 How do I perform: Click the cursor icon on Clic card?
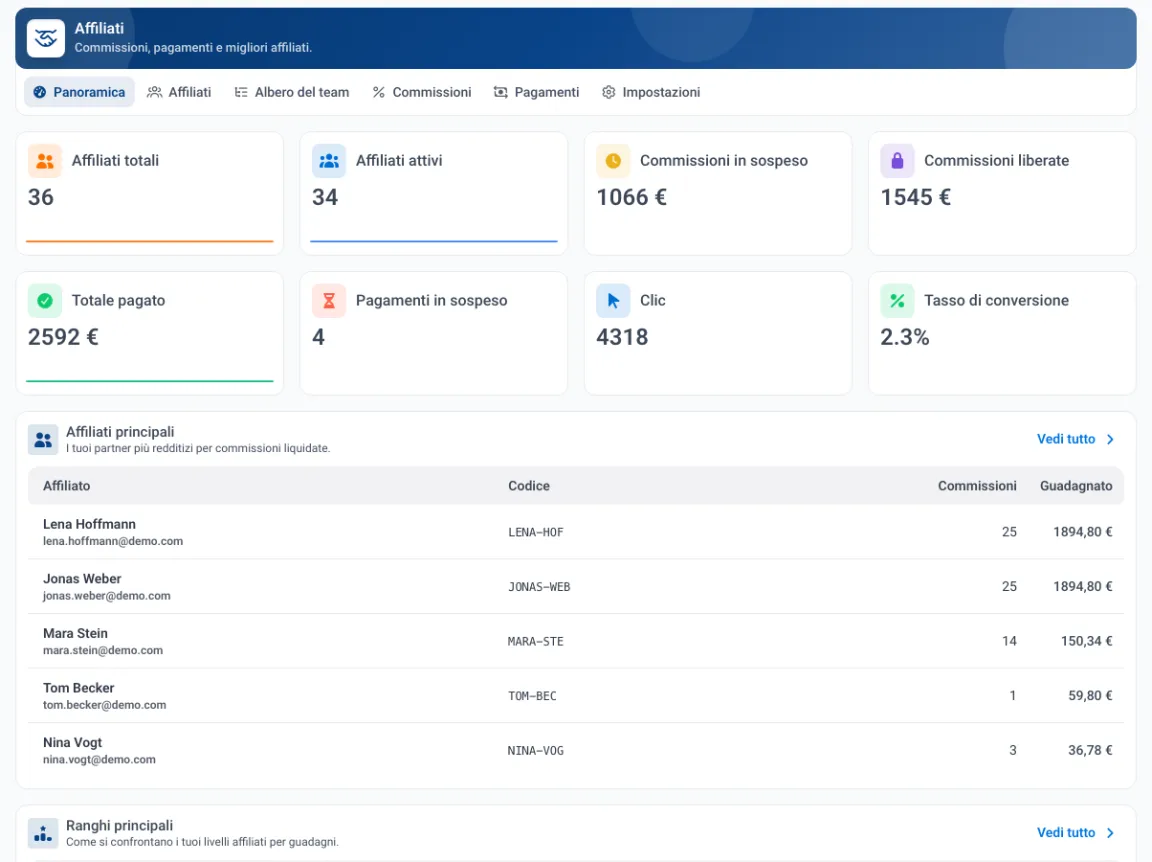click(x=613, y=301)
